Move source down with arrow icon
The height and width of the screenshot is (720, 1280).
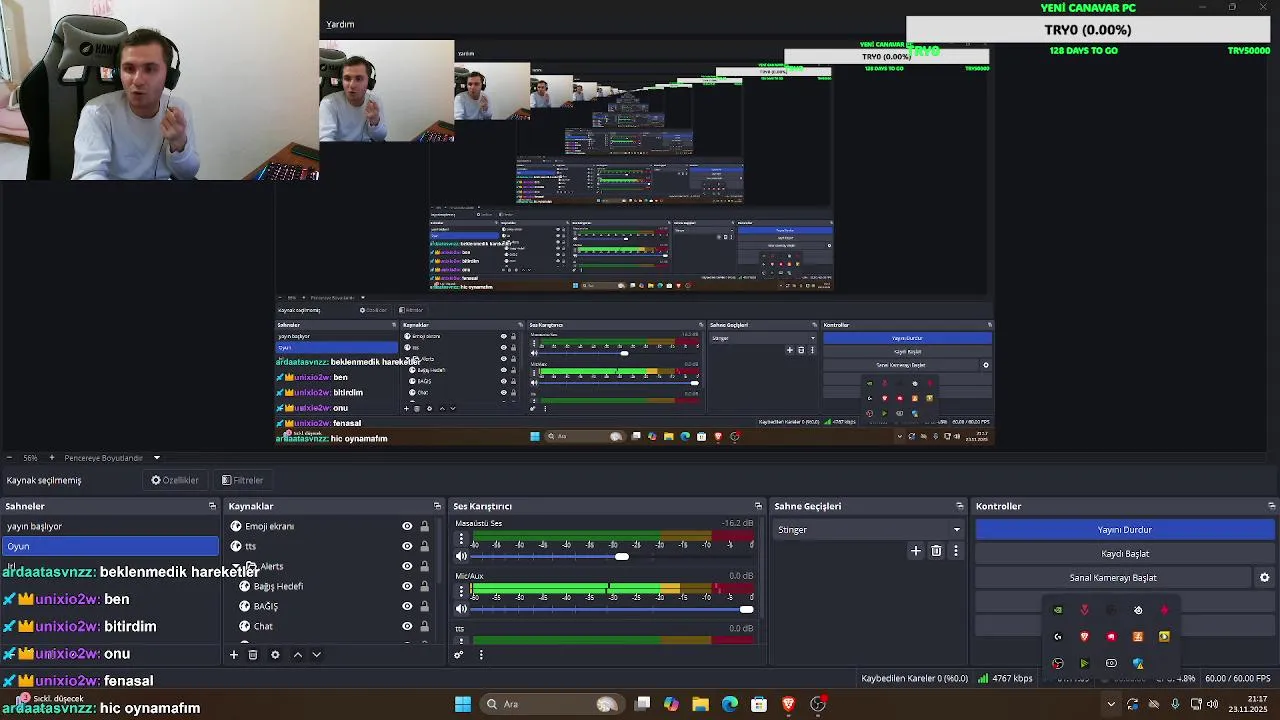pyautogui.click(x=316, y=655)
